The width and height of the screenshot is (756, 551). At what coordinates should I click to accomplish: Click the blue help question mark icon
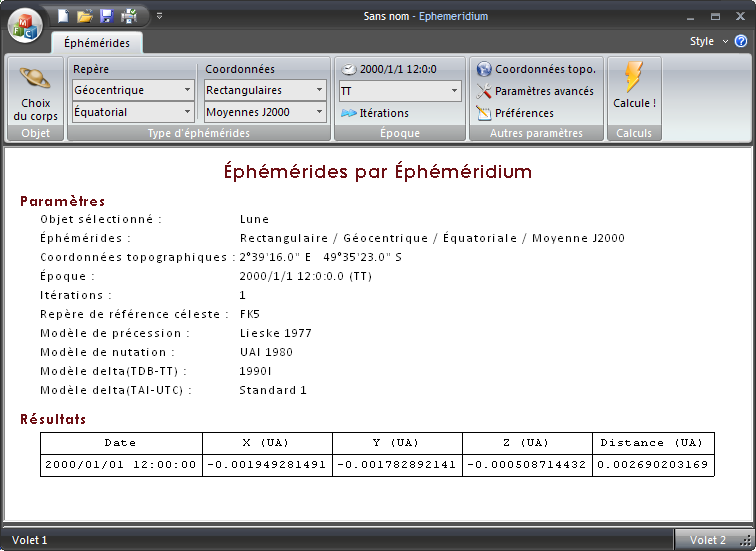coord(741,42)
